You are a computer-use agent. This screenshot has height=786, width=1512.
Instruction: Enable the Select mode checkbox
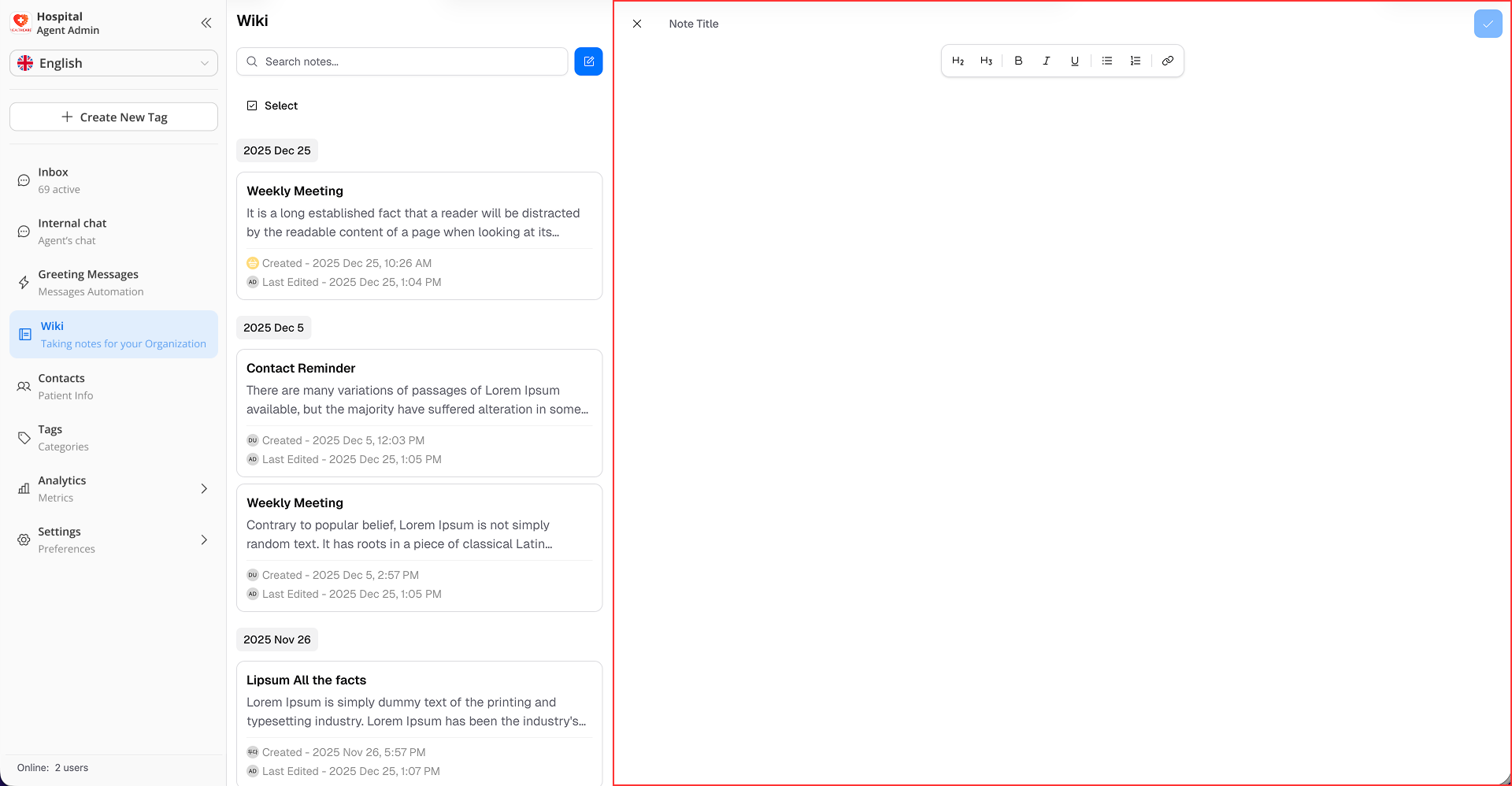point(252,105)
